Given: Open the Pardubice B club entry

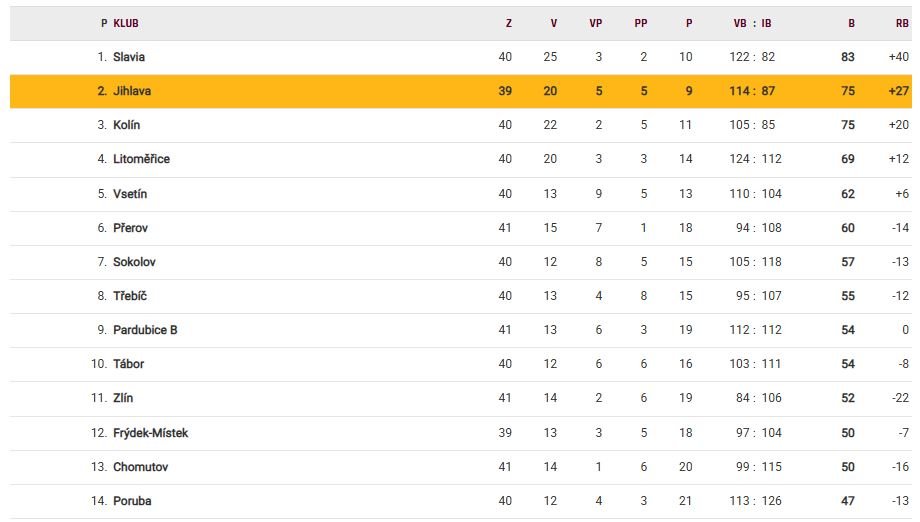Looking at the screenshot, I should point(145,330).
